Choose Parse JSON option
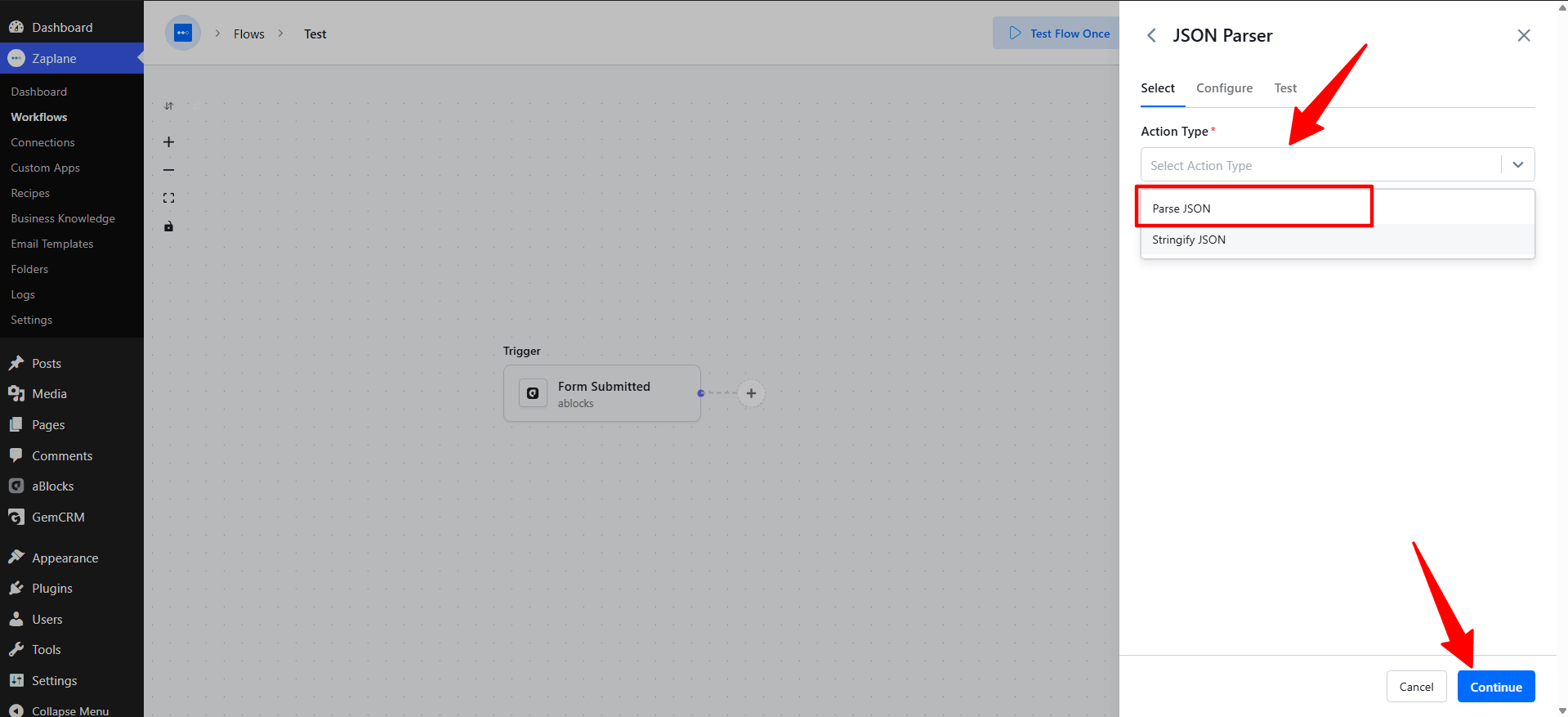Screen dimensions: 1568x717 coord(1338,208)
